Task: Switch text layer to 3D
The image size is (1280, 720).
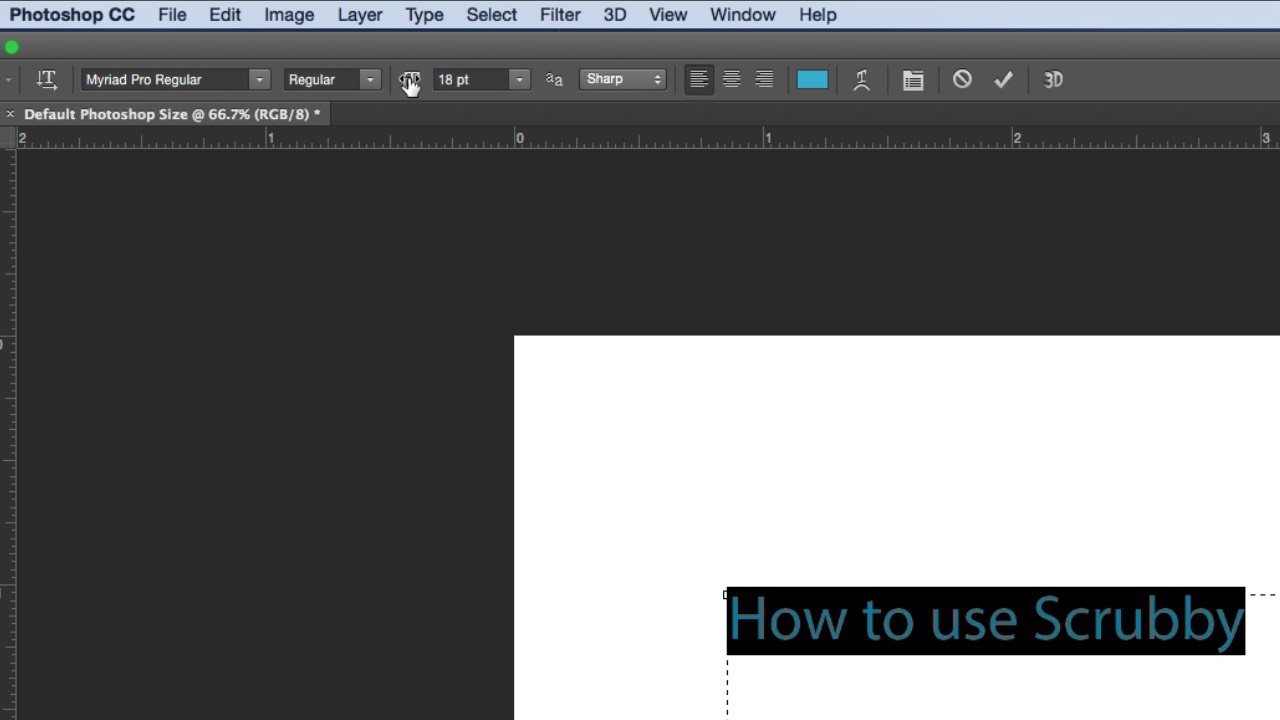Action: 1052,79
